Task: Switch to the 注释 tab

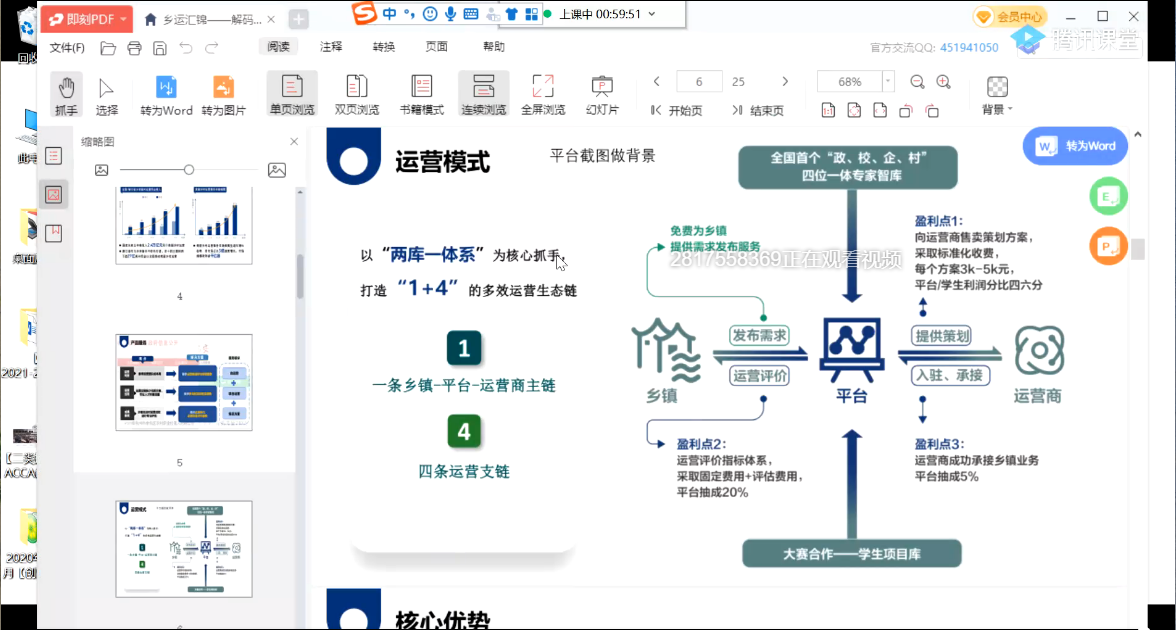Action: pos(331,47)
